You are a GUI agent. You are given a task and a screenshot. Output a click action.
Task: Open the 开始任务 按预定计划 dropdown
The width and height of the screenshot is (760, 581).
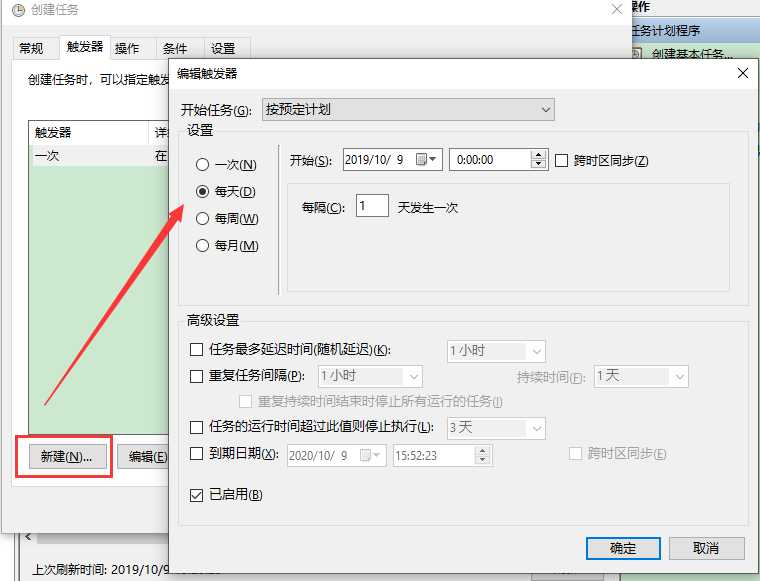pyautogui.click(x=408, y=110)
